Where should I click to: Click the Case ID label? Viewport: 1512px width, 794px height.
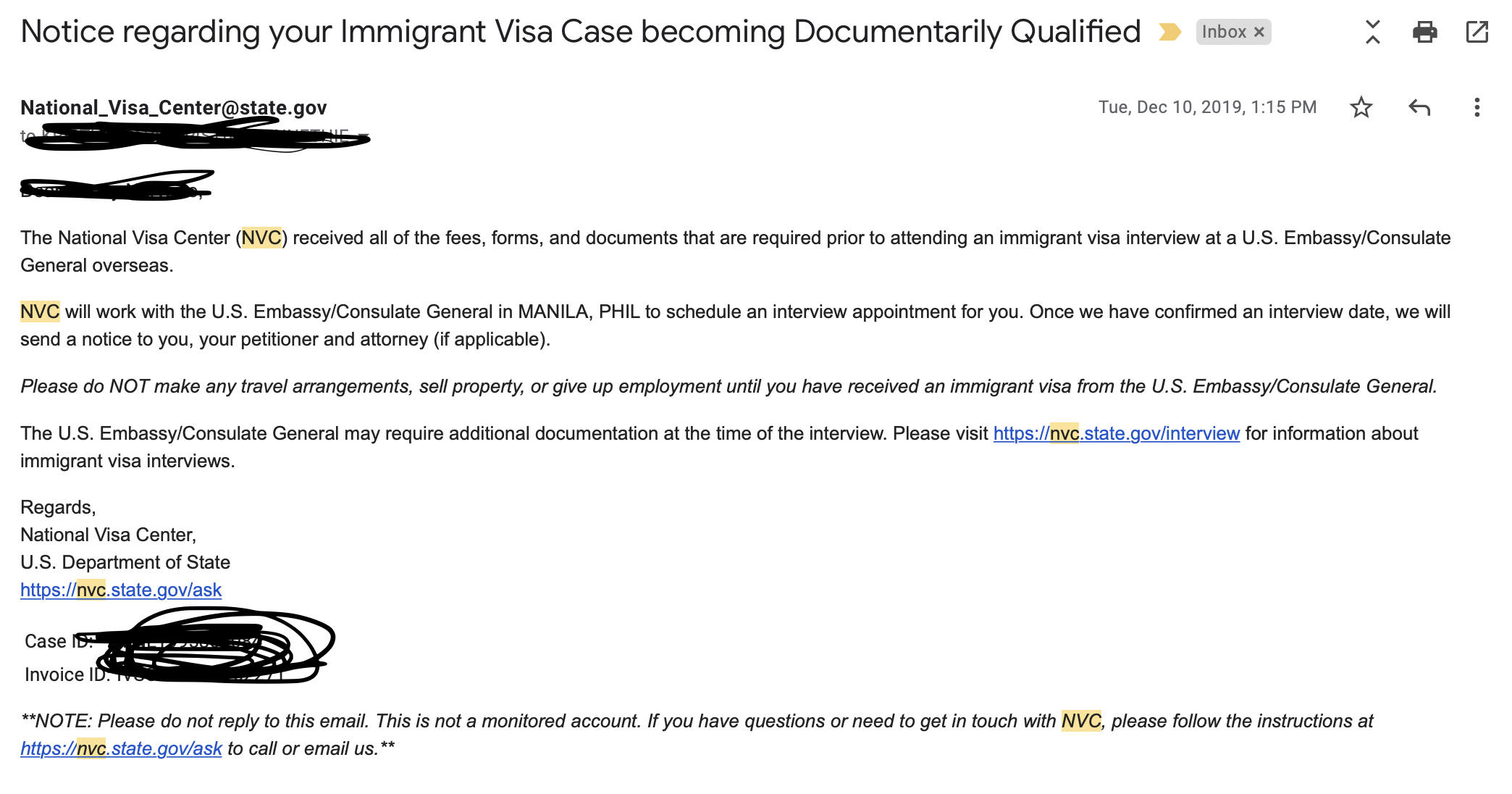coord(58,641)
